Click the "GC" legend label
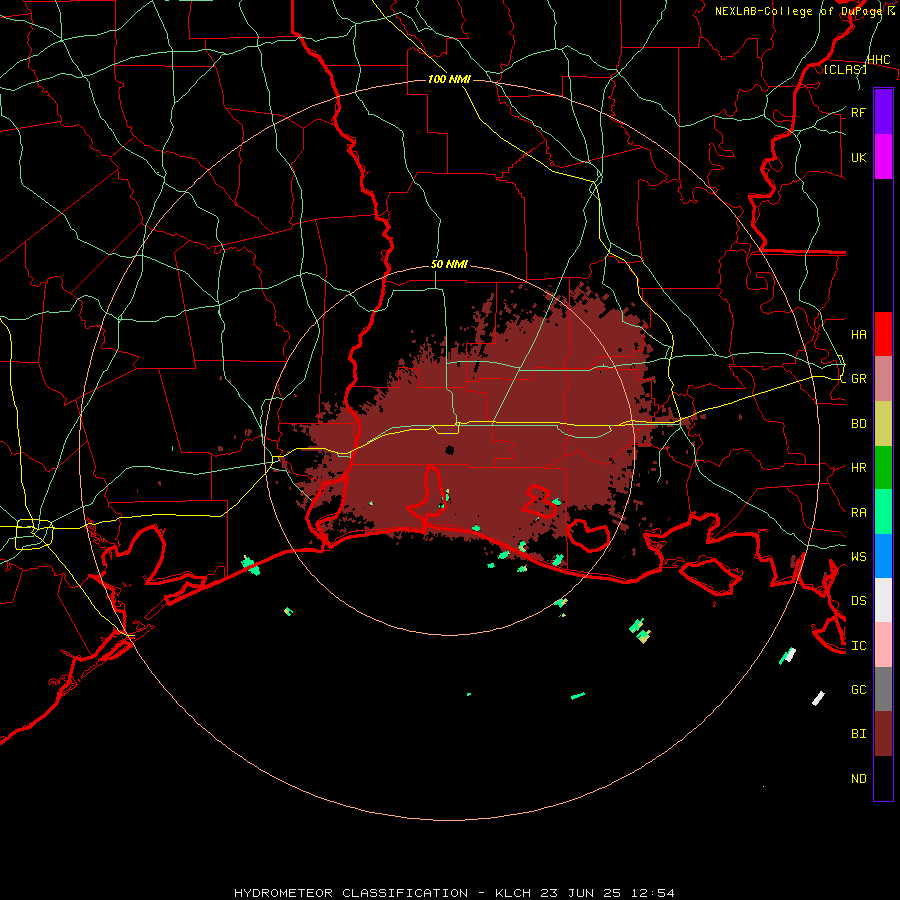Image resolution: width=900 pixels, height=900 pixels. (858, 689)
